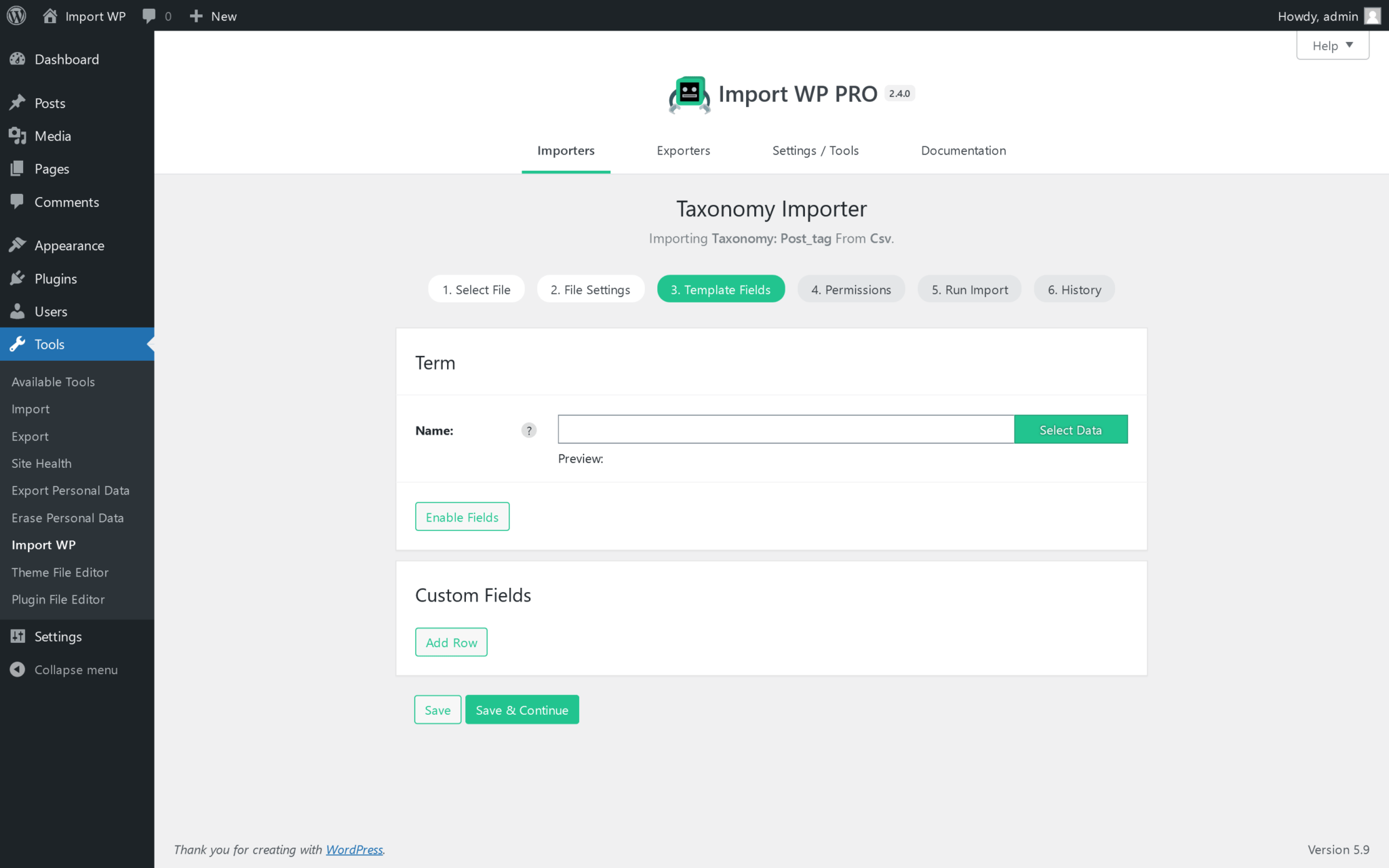This screenshot has width=1389, height=868.
Task: Click the WordPress logo in the admin bar
Action: (16, 15)
